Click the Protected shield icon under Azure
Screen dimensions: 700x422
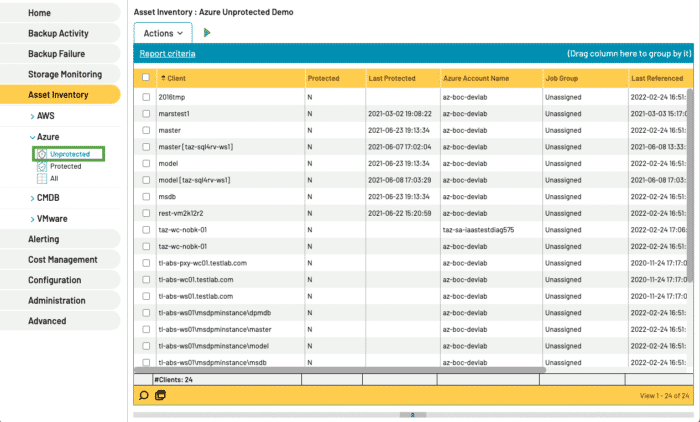pyautogui.click(x=42, y=167)
